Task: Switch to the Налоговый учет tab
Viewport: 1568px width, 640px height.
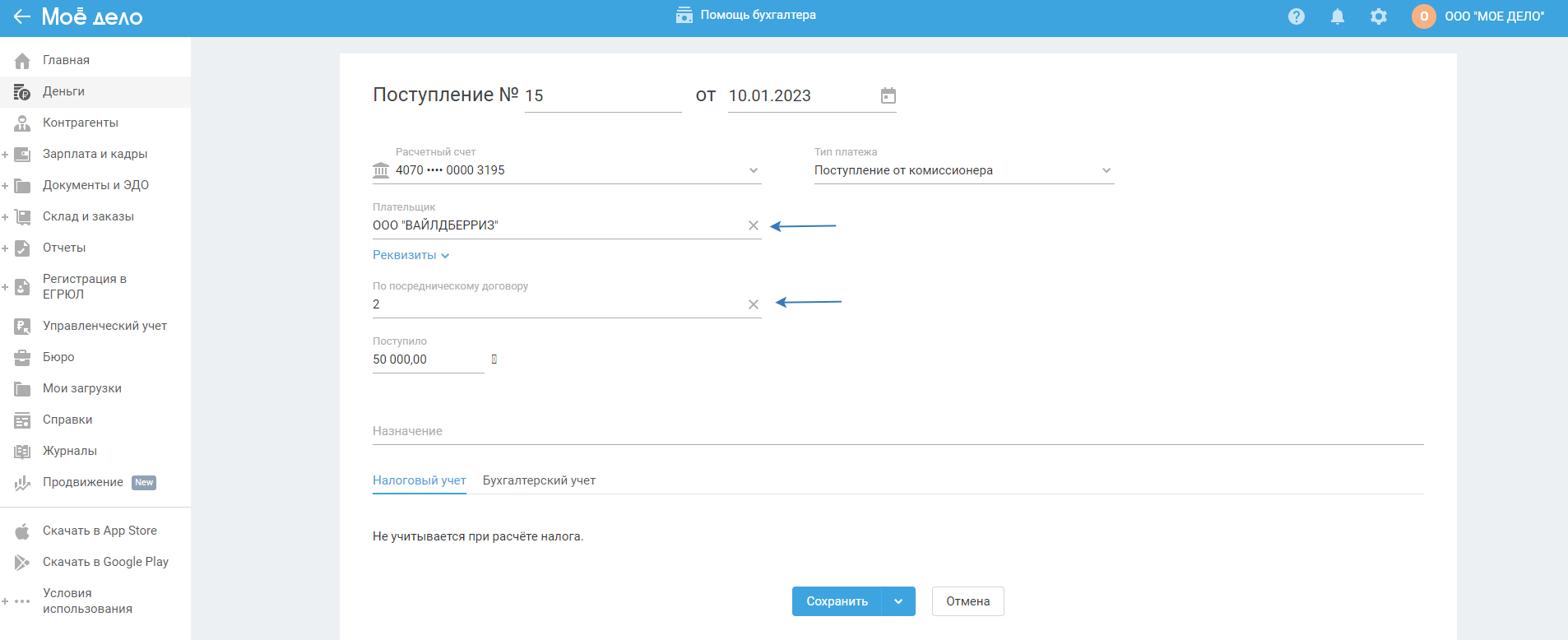Action: pos(420,480)
